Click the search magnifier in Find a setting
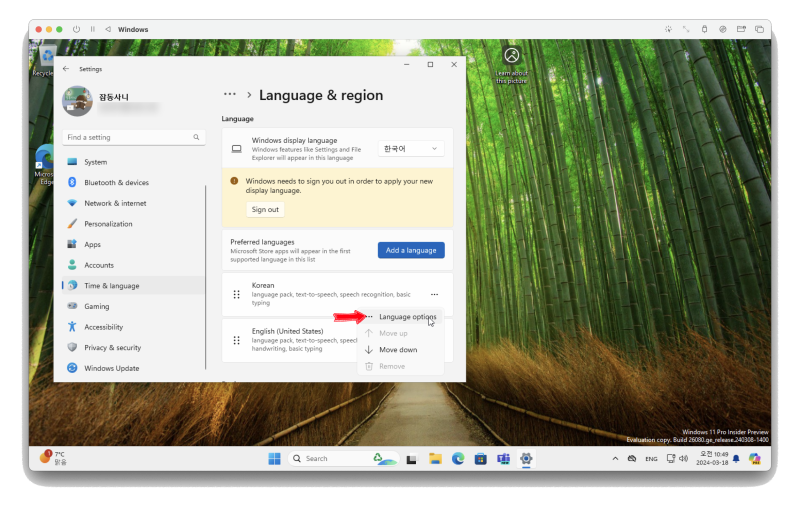800x509 pixels. point(196,137)
